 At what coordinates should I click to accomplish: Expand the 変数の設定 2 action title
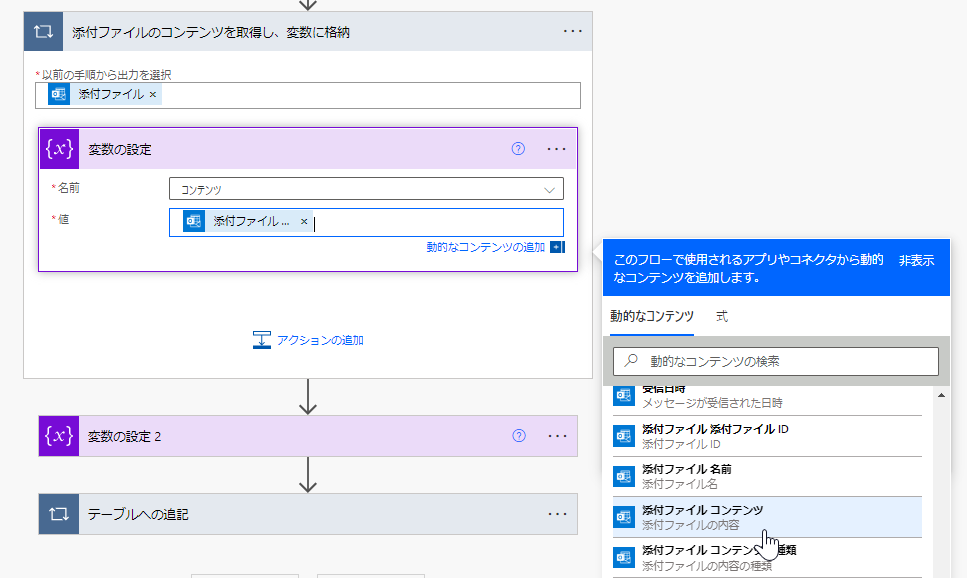[125, 437]
